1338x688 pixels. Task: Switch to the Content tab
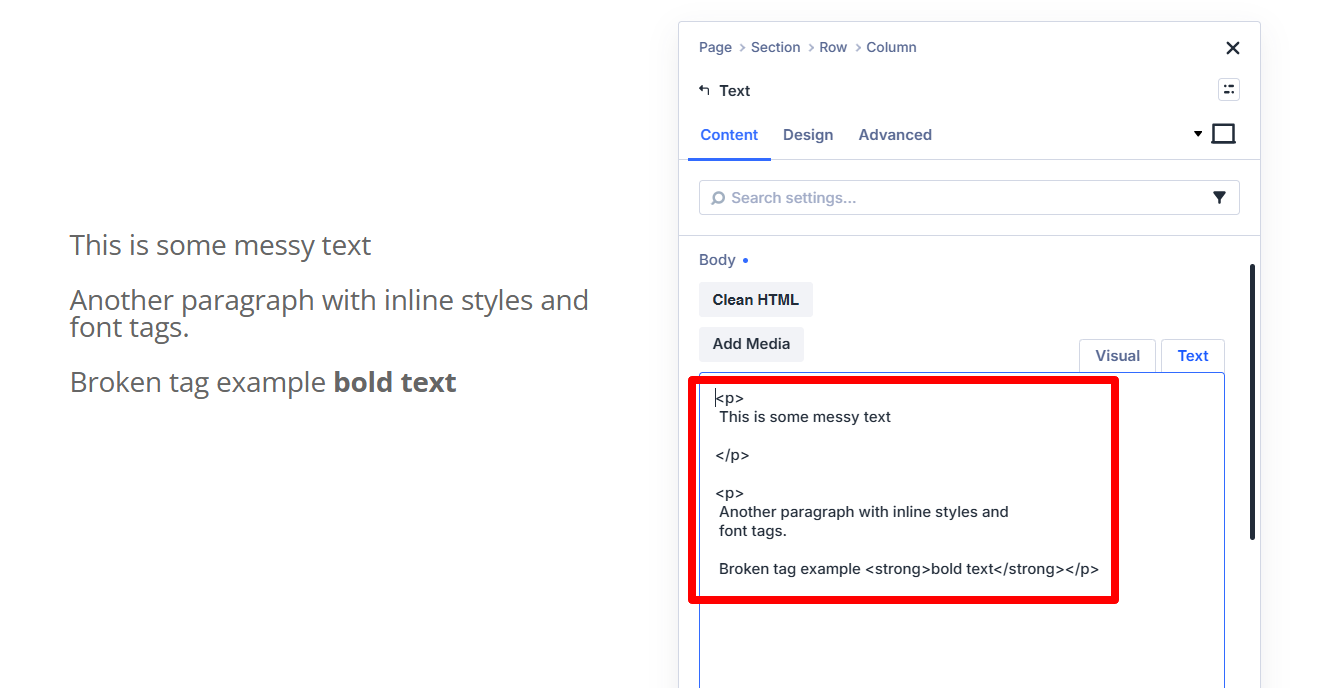[729, 135]
